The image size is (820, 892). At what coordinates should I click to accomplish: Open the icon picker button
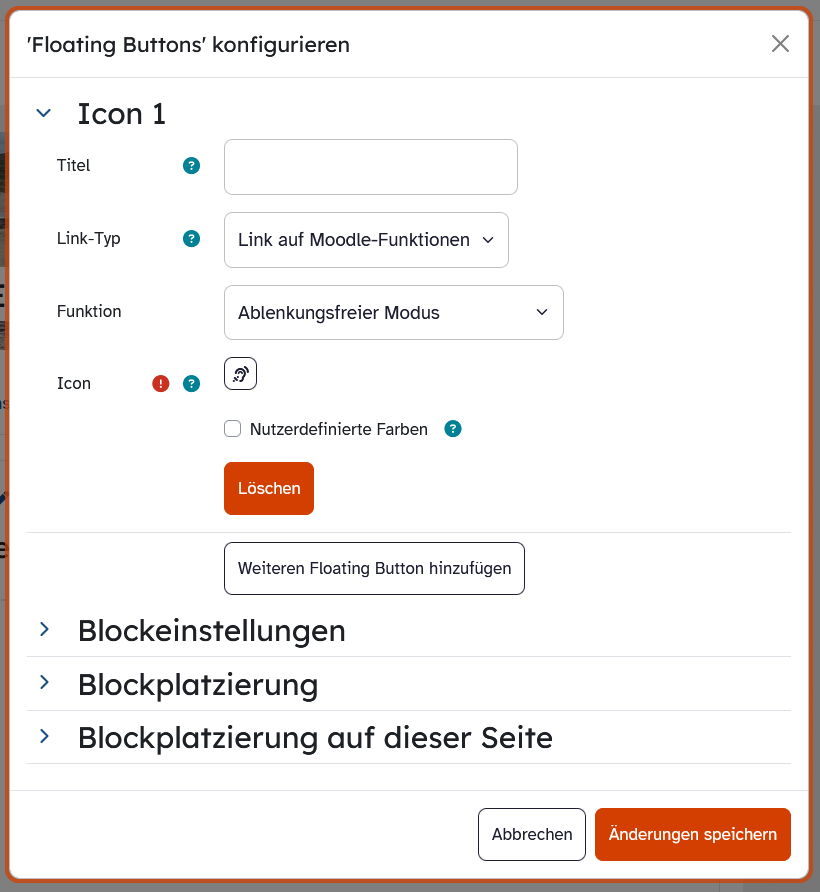pos(241,374)
